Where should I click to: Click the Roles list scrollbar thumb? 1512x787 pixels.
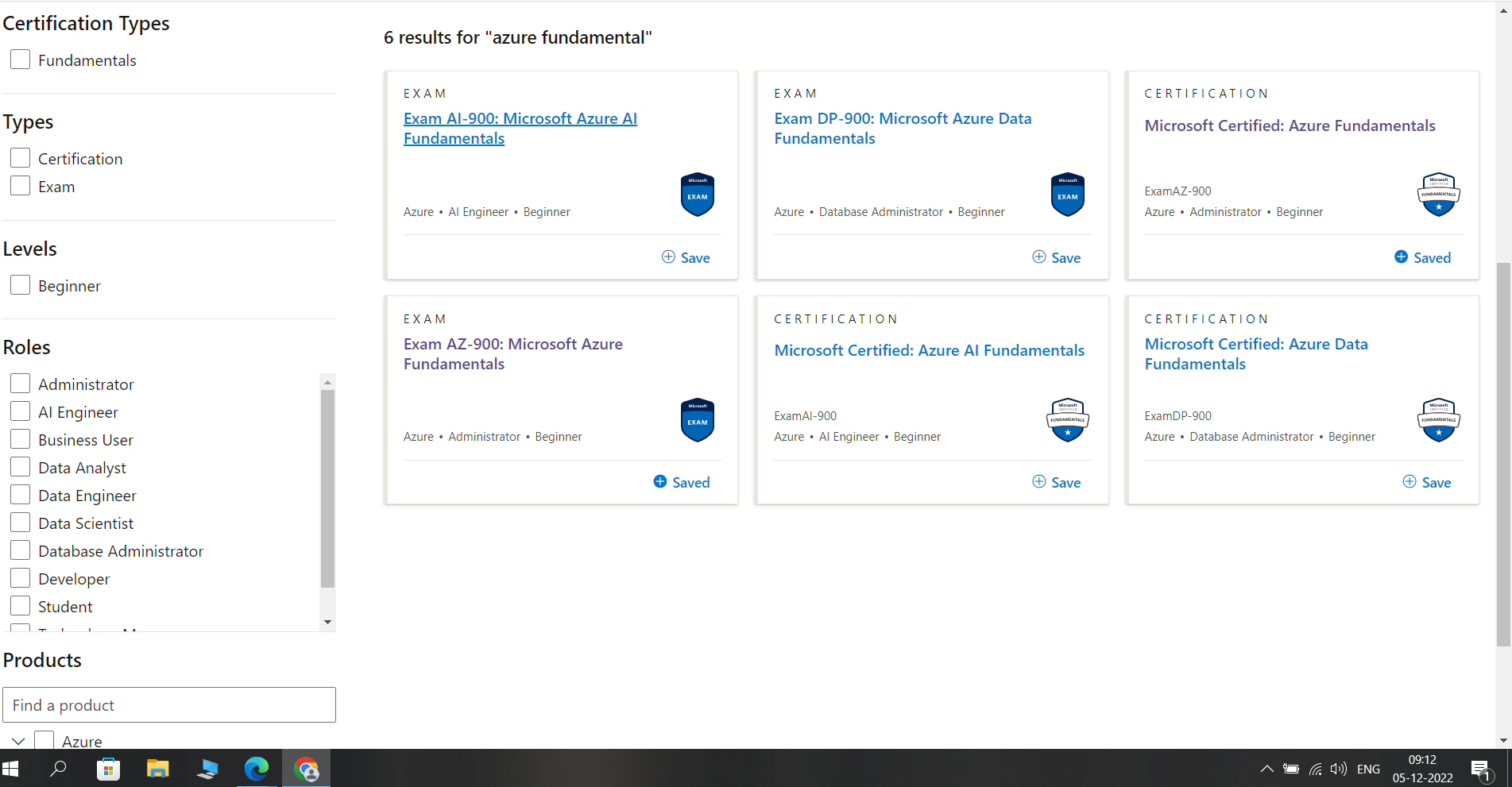point(327,488)
